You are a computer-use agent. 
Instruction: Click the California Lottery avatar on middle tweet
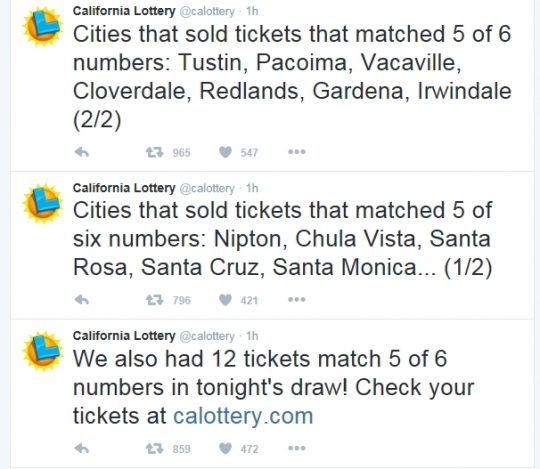(x=42, y=204)
